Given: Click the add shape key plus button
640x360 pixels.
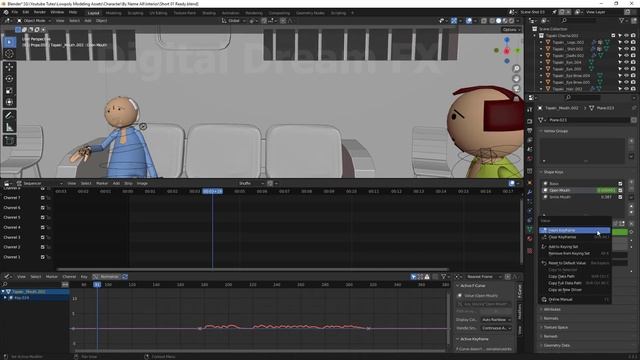Looking at the screenshot, I should [x=631, y=182].
